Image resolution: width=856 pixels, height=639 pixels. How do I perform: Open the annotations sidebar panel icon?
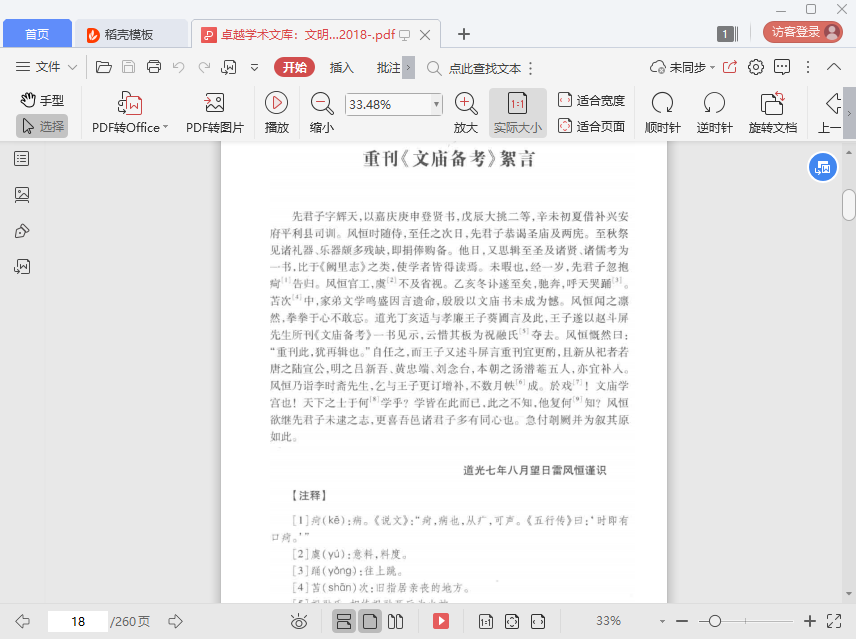coord(22,231)
